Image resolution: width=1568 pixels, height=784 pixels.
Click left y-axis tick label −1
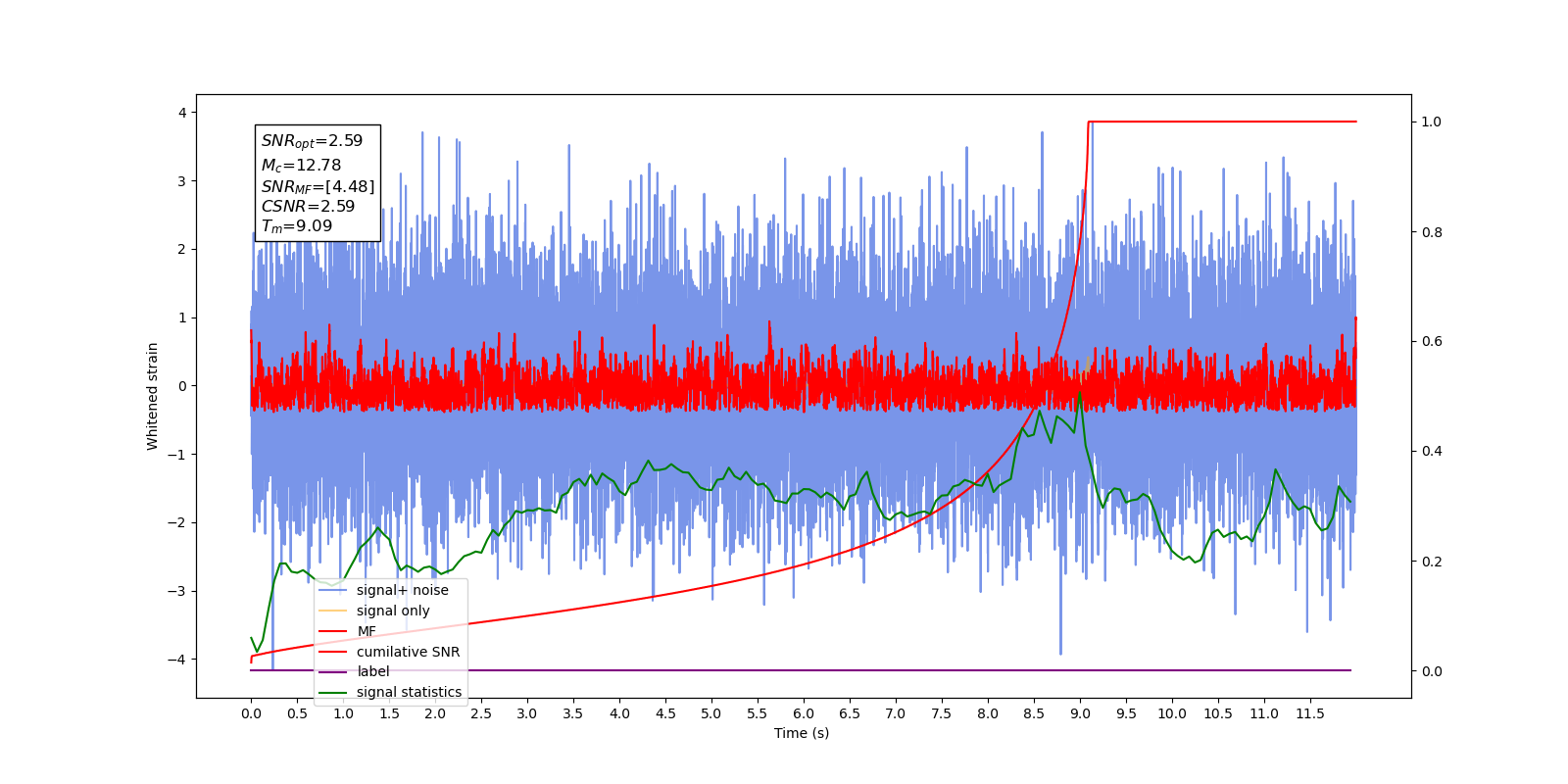[176, 455]
